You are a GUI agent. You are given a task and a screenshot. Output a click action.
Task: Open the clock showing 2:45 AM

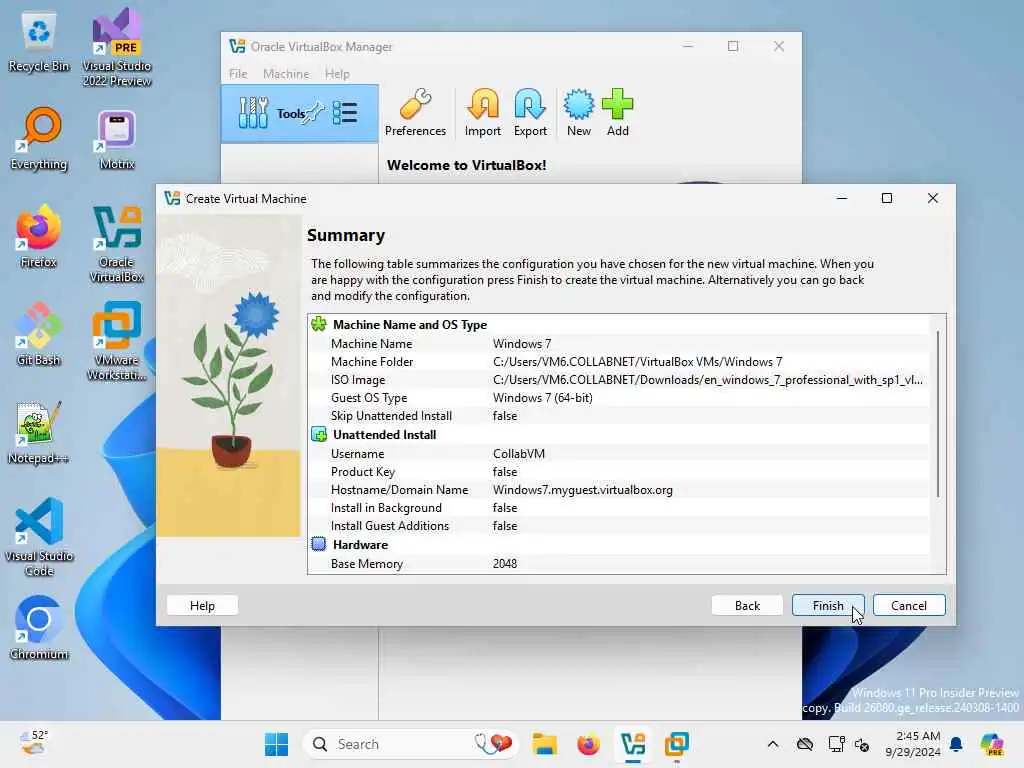click(913, 744)
